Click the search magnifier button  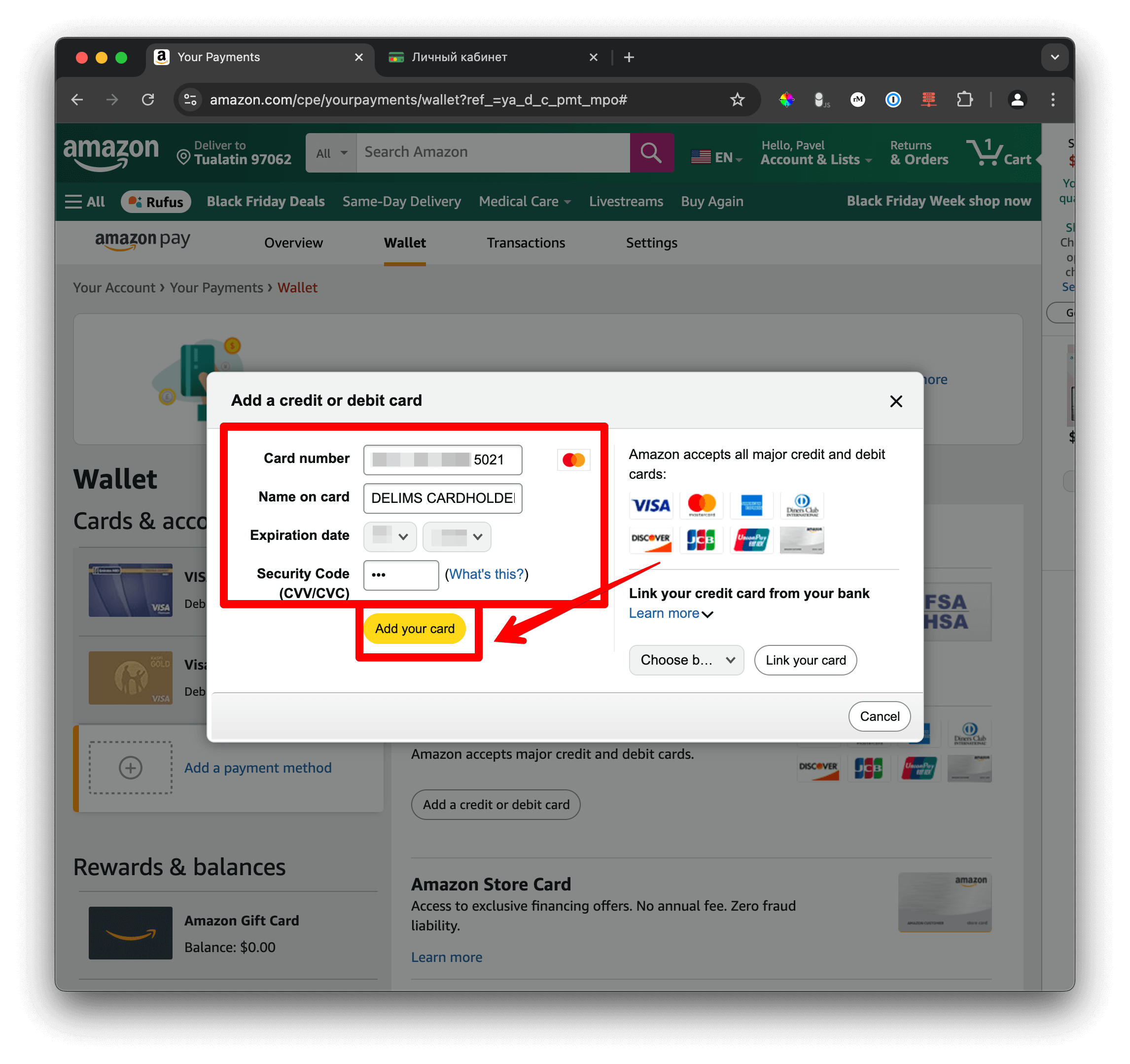pyautogui.click(x=651, y=153)
